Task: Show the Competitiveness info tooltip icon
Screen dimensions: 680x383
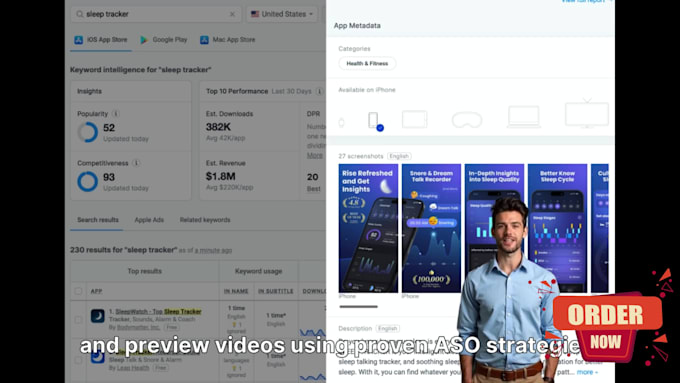Action: (x=136, y=163)
